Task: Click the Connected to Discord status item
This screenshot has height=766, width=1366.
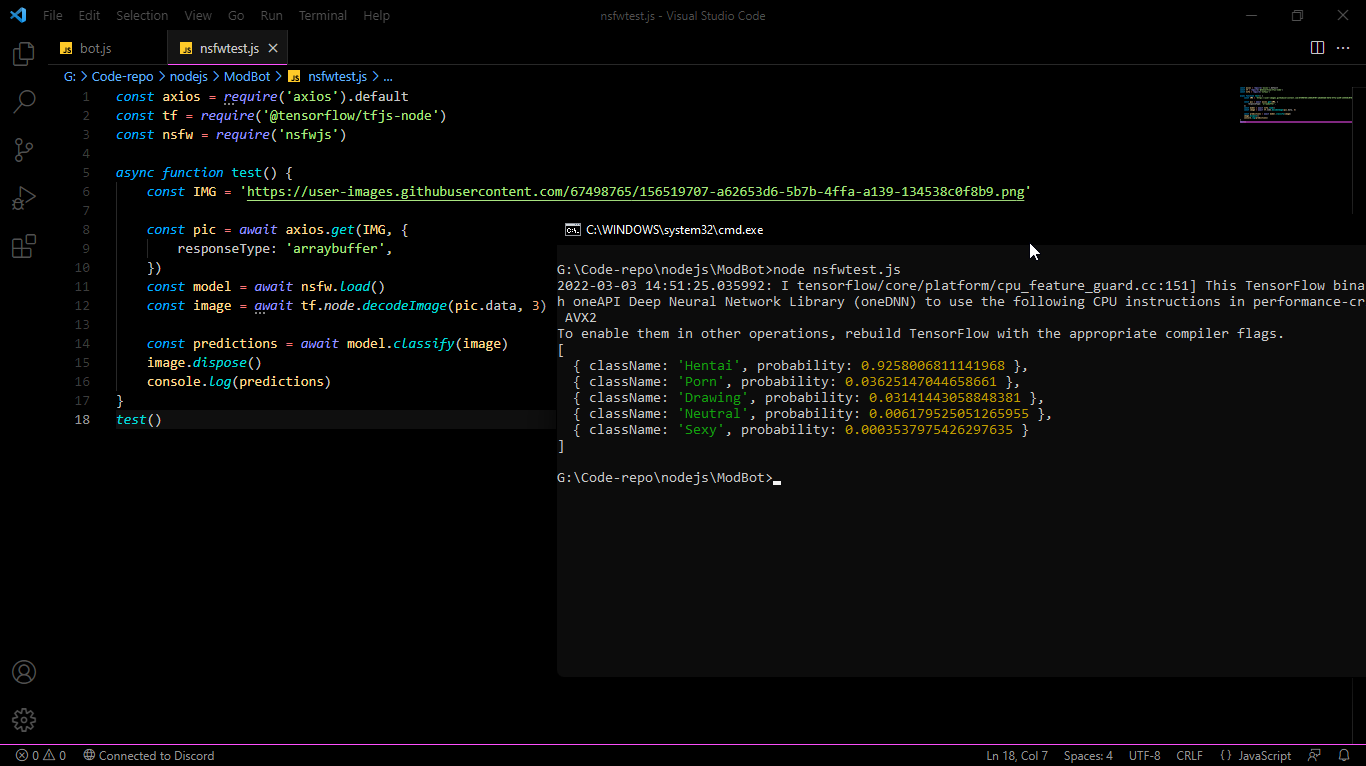Action: click(148, 756)
